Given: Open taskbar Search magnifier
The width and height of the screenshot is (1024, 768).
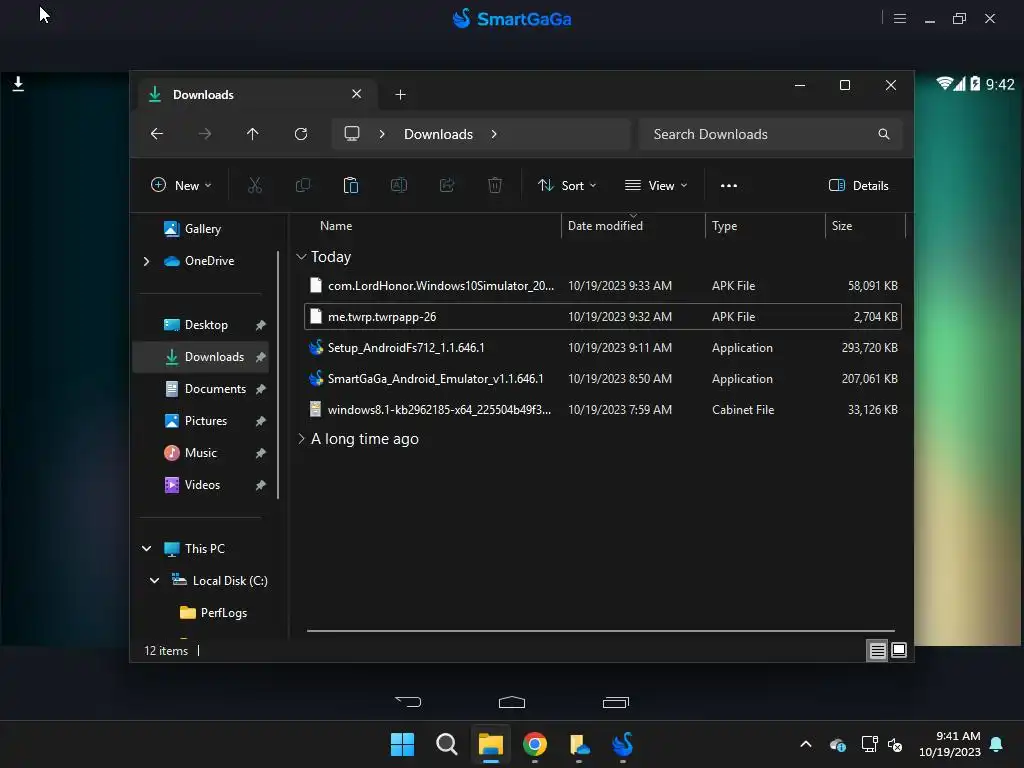Looking at the screenshot, I should [x=447, y=744].
